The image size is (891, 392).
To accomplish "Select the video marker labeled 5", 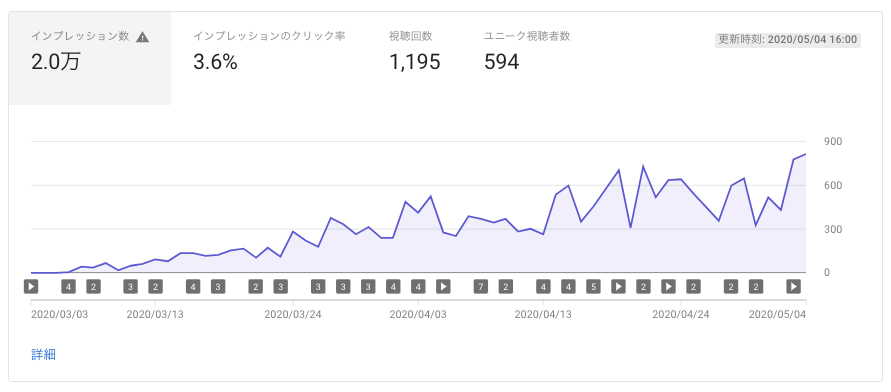I will (x=593, y=286).
